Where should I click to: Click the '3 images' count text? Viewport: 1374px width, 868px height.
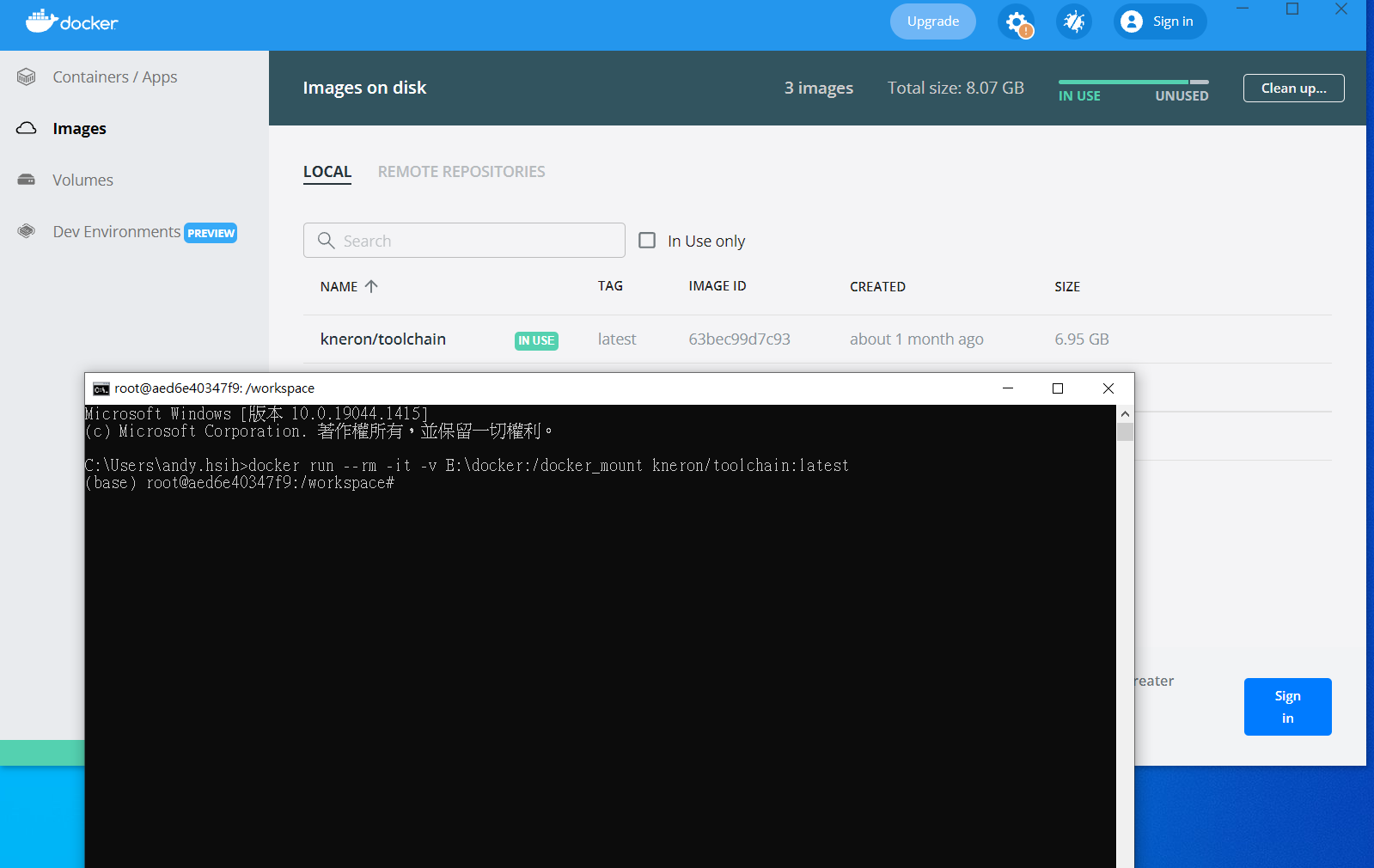819,88
